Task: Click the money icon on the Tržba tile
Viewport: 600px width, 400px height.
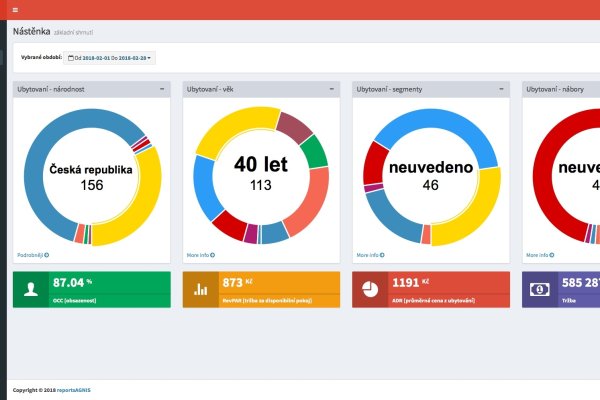Action: point(540,289)
